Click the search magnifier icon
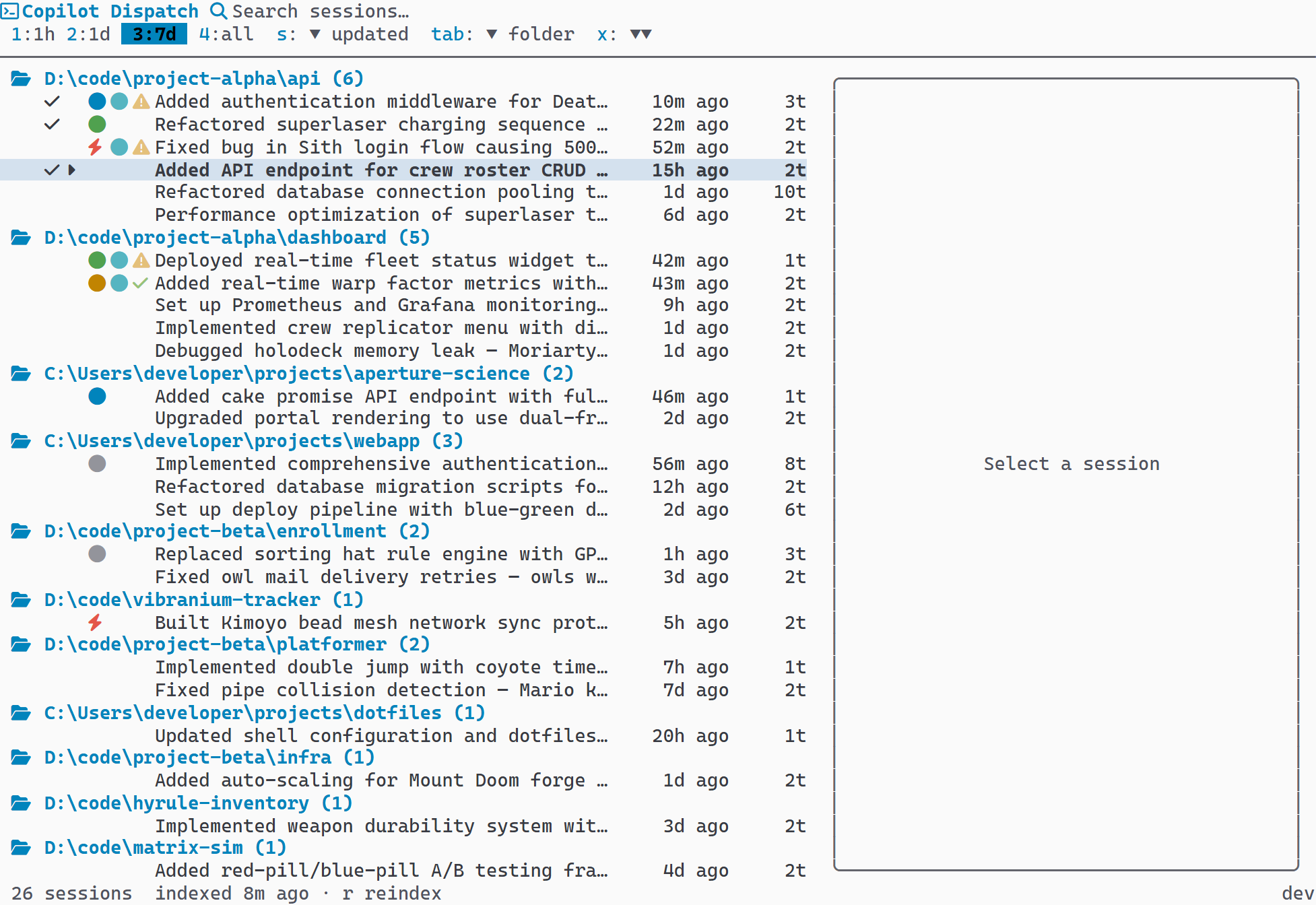 coord(218,11)
